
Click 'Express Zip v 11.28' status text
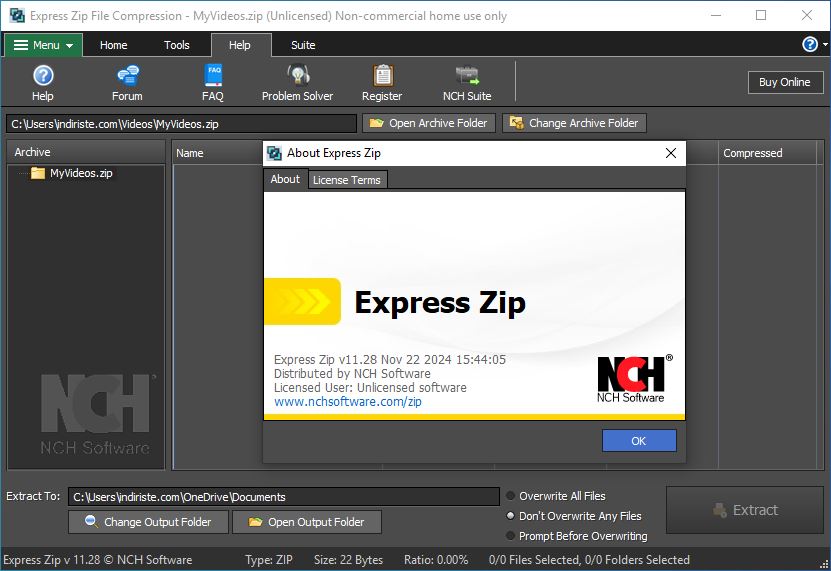tap(51, 560)
